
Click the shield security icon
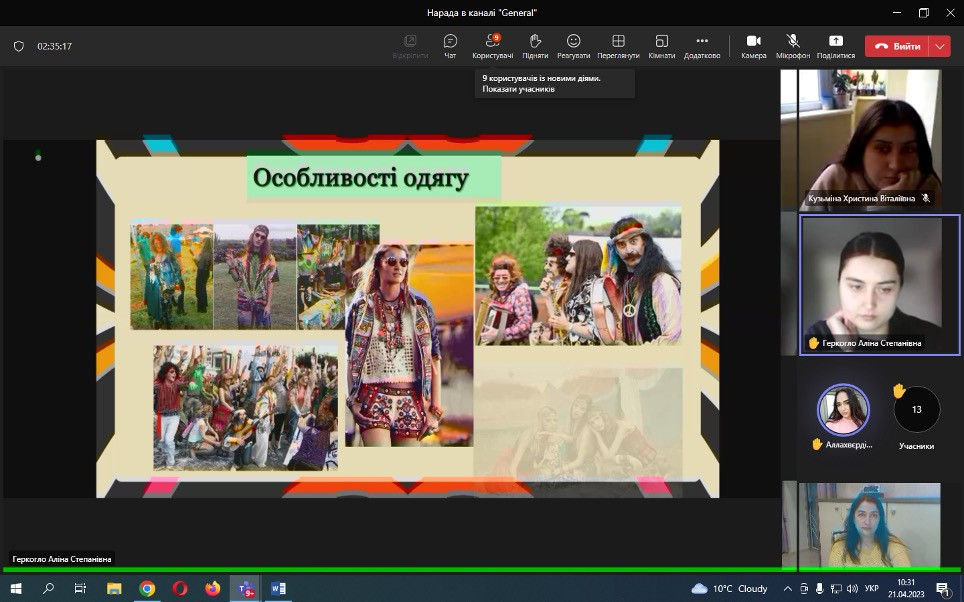tap(18, 46)
